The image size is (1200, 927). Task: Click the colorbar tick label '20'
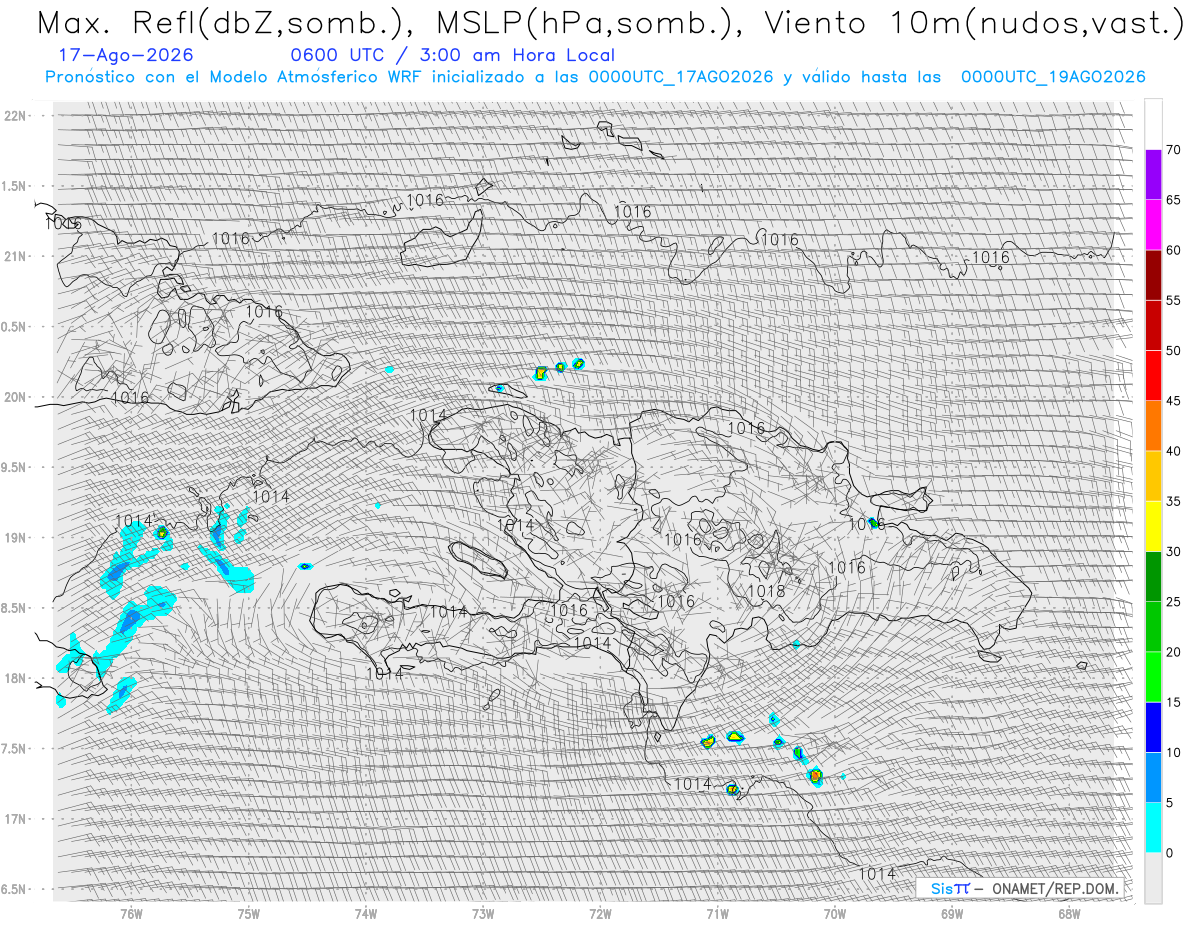coord(1173,652)
